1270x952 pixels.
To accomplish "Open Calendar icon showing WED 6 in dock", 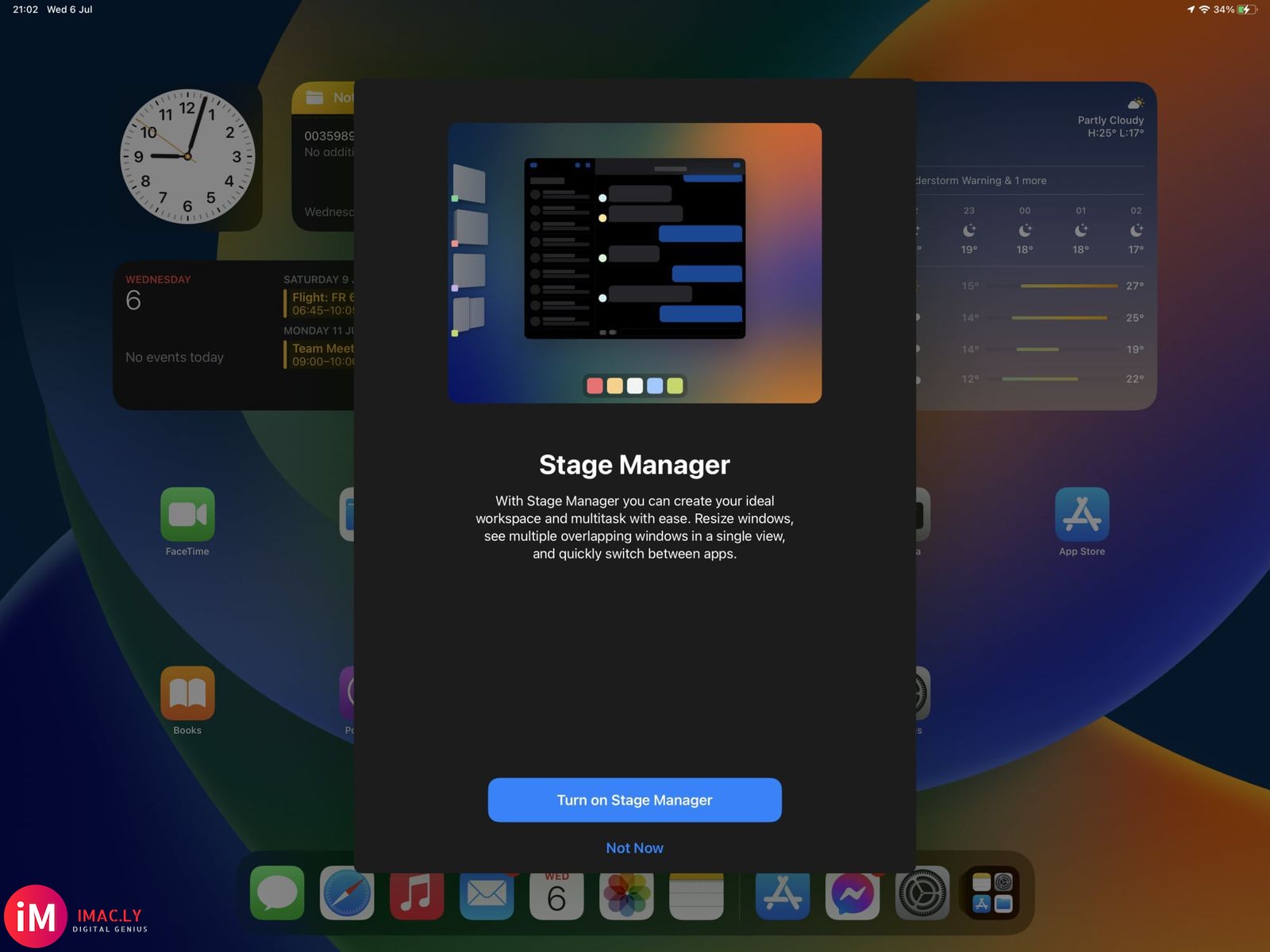I will coord(556,896).
